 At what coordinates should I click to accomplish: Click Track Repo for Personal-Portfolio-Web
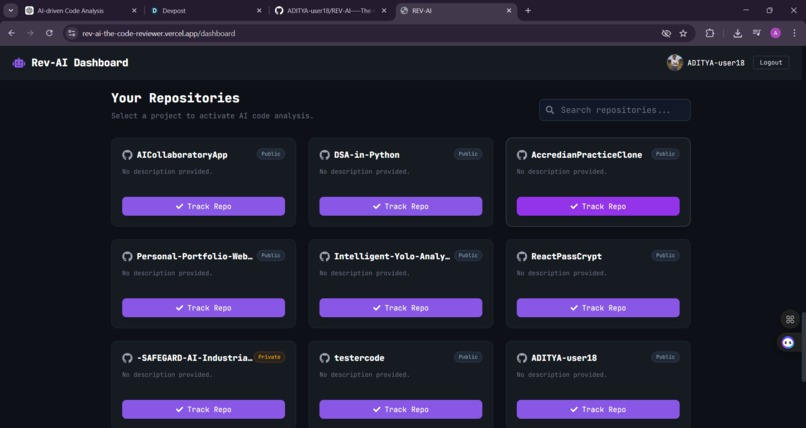204,308
